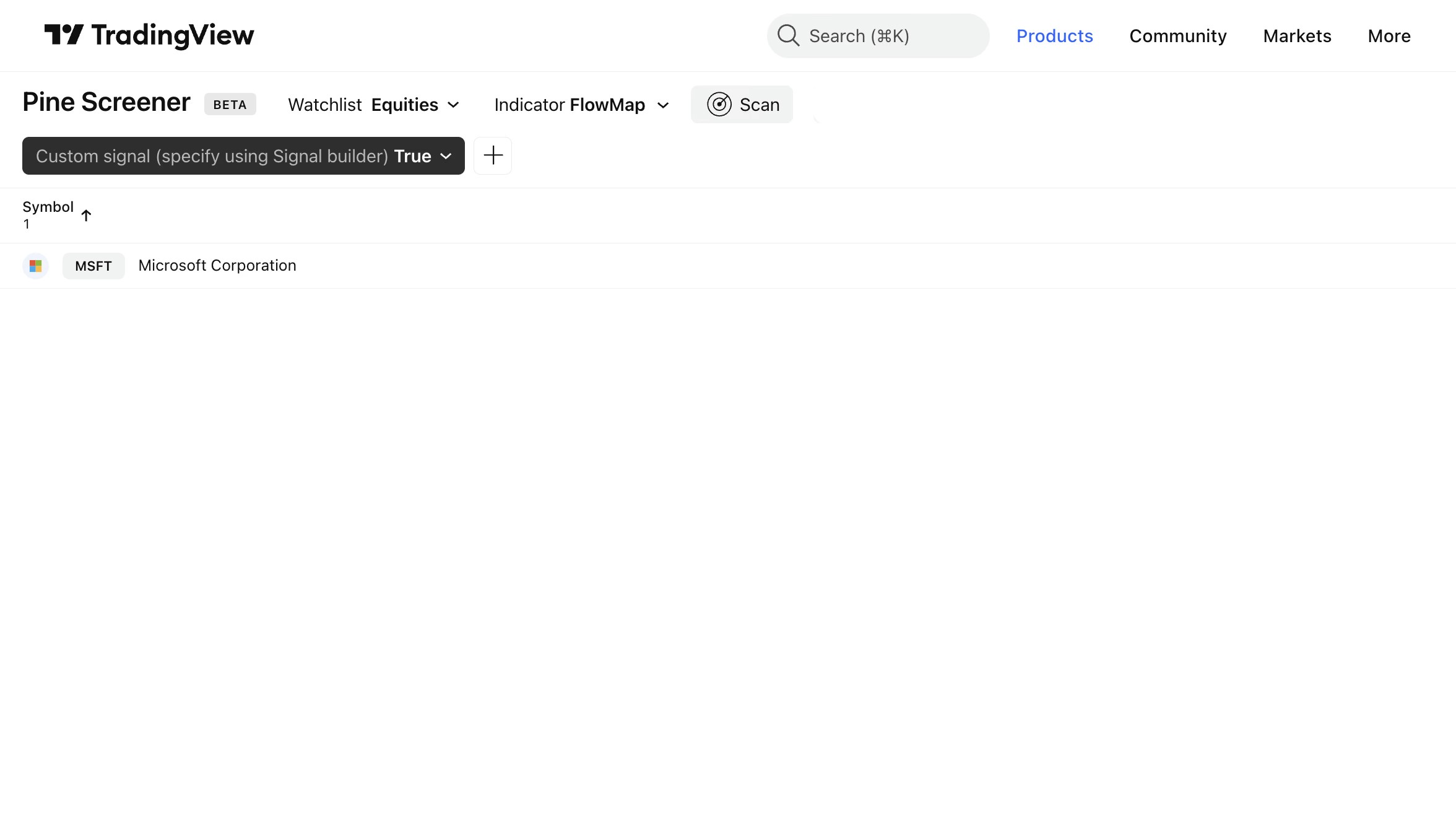
Task: Open the Community menu
Action: 1177,36
